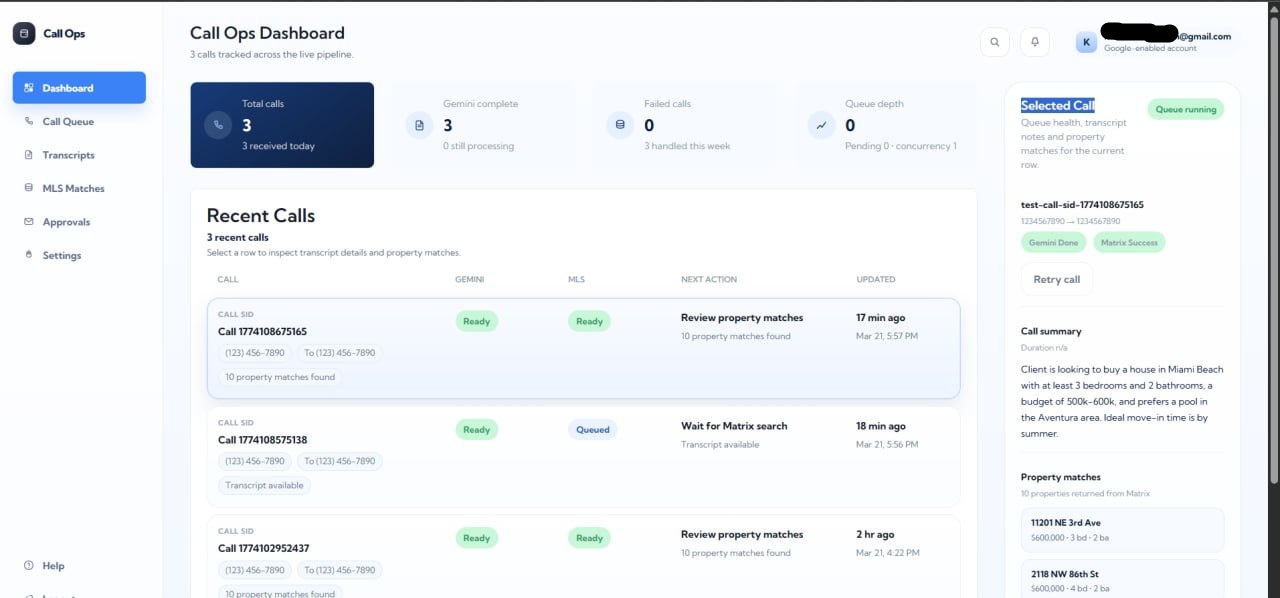
Task: Click the Failed calls database icon
Action: (x=620, y=125)
